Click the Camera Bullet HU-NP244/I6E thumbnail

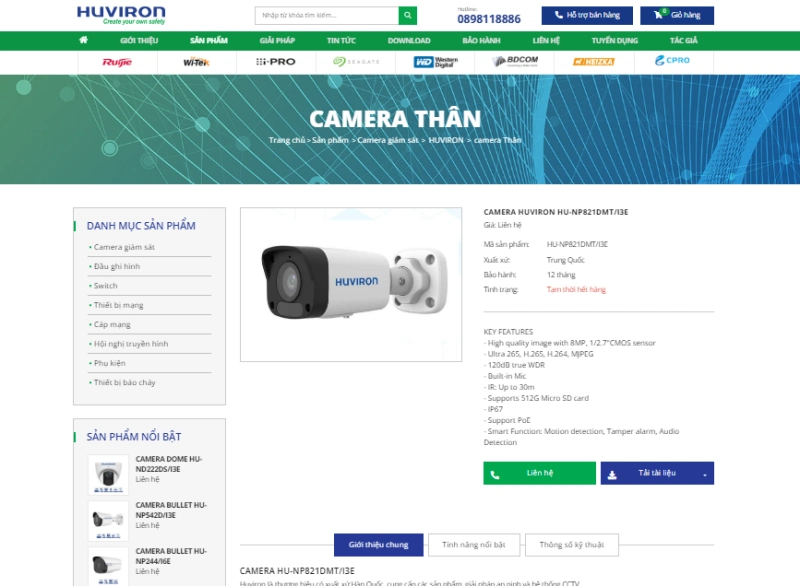click(x=108, y=567)
